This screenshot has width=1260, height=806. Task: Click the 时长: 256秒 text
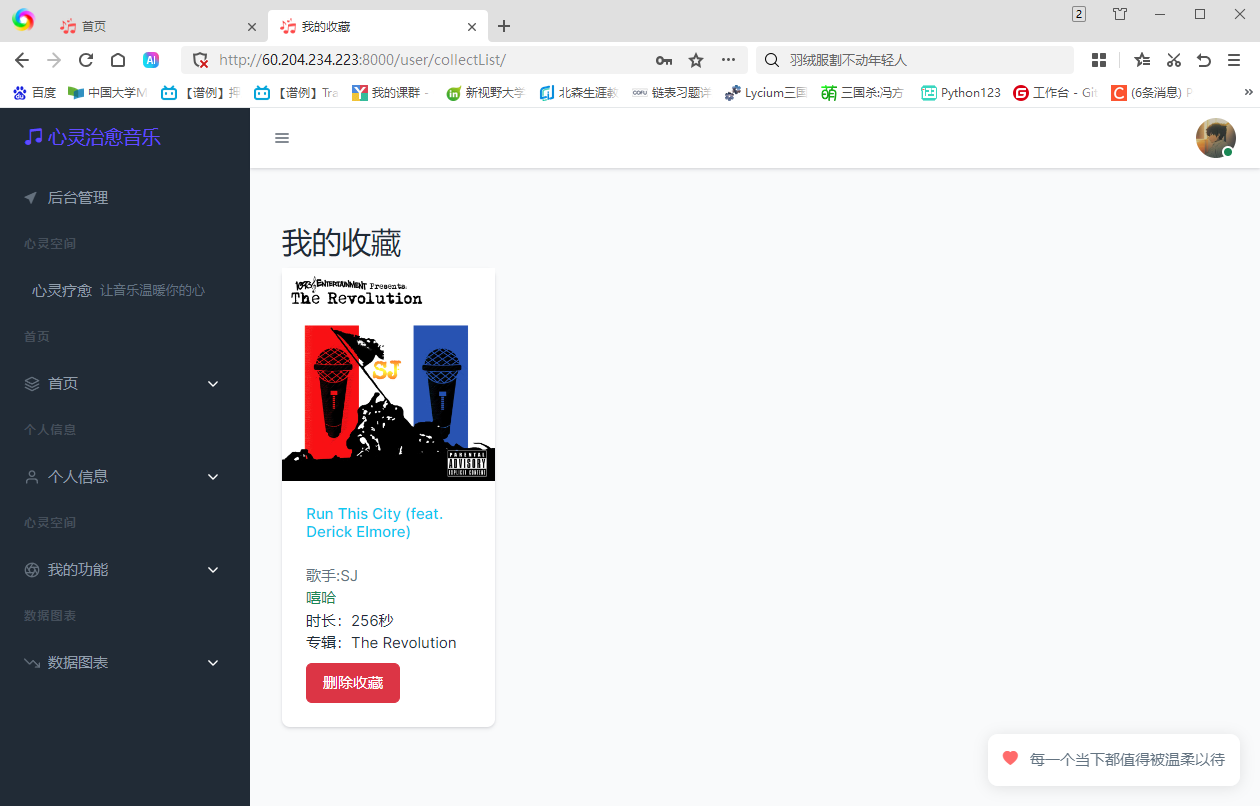point(350,621)
